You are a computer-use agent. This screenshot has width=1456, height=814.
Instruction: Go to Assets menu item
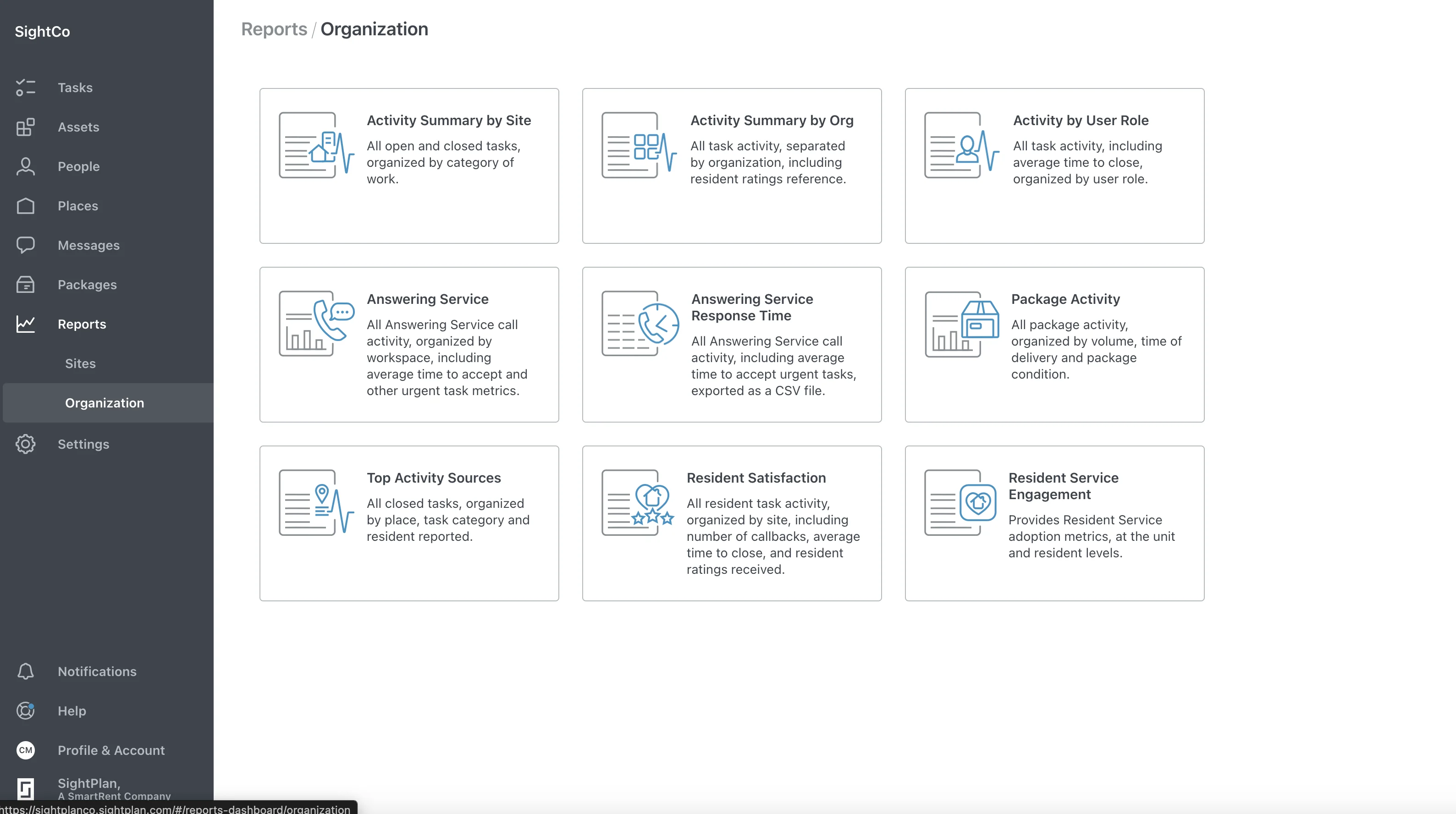click(78, 127)
